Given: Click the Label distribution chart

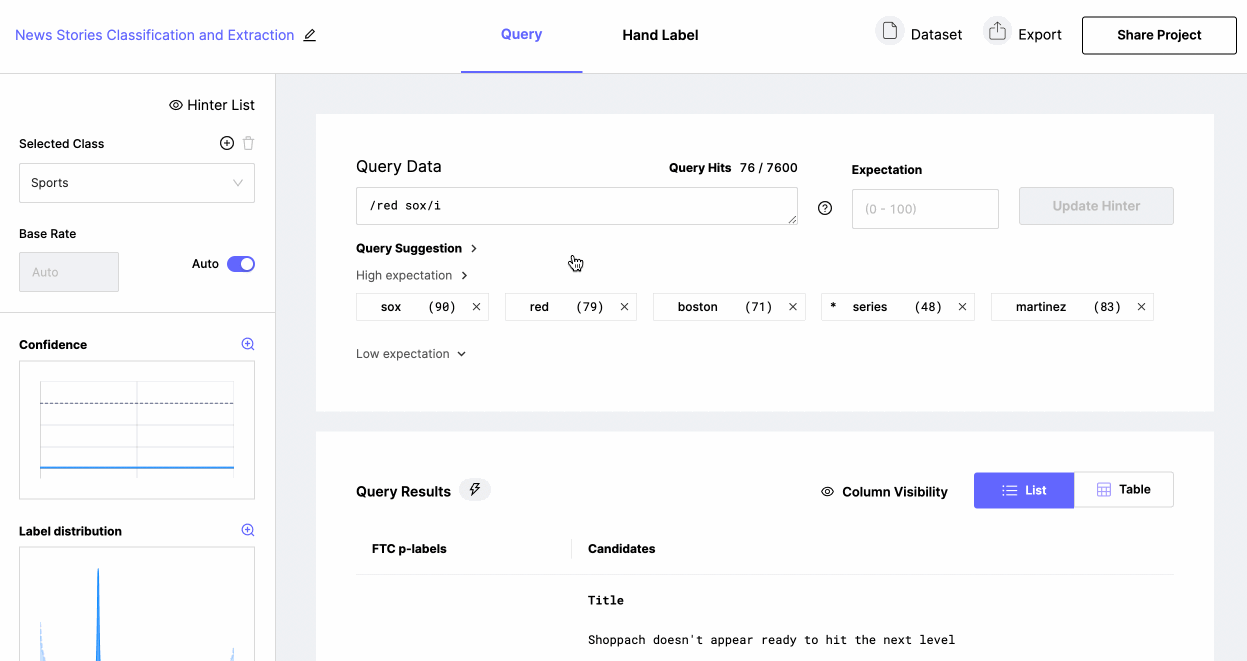Looking at the screenshot, I should click(x=137, y=604).
